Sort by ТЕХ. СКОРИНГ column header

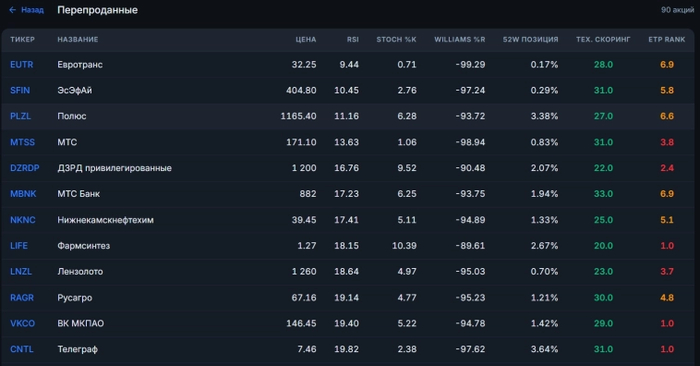[603, 39]
